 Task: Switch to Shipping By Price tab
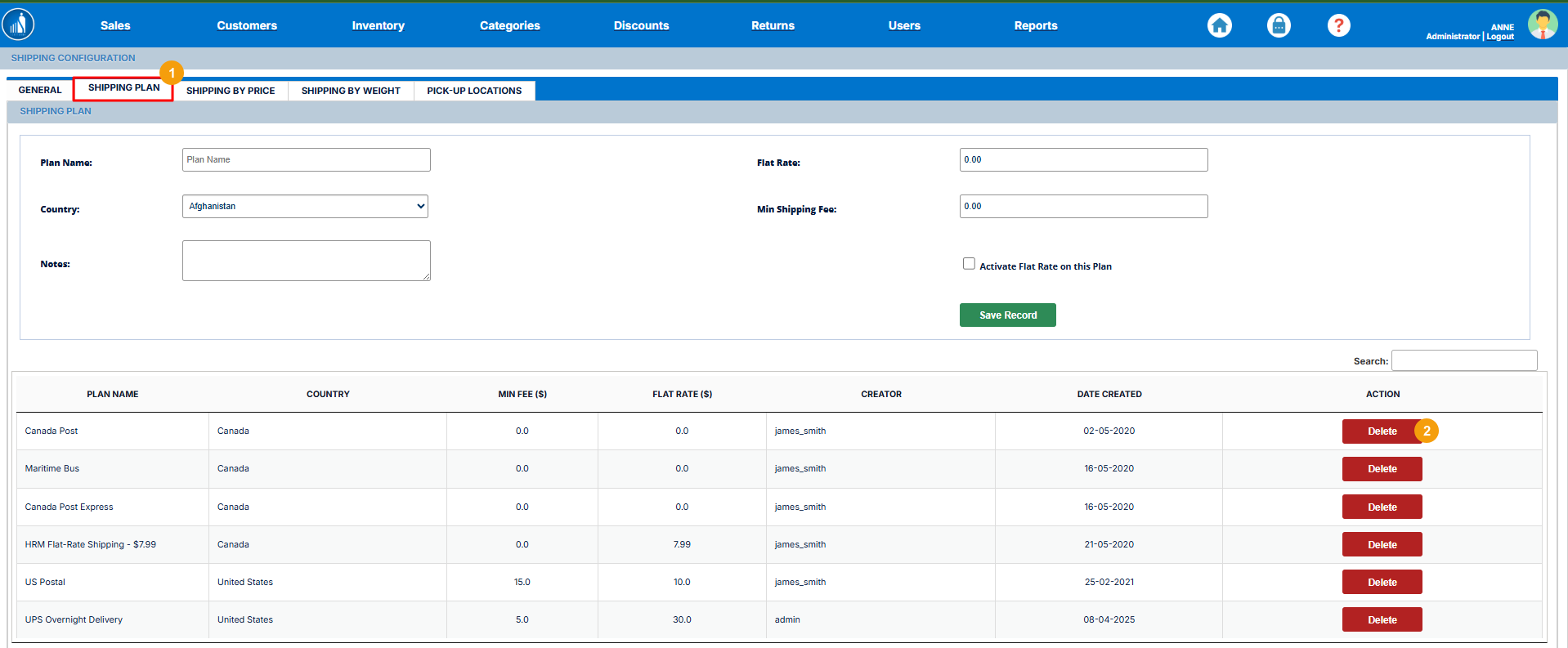(x=231, y=91)
